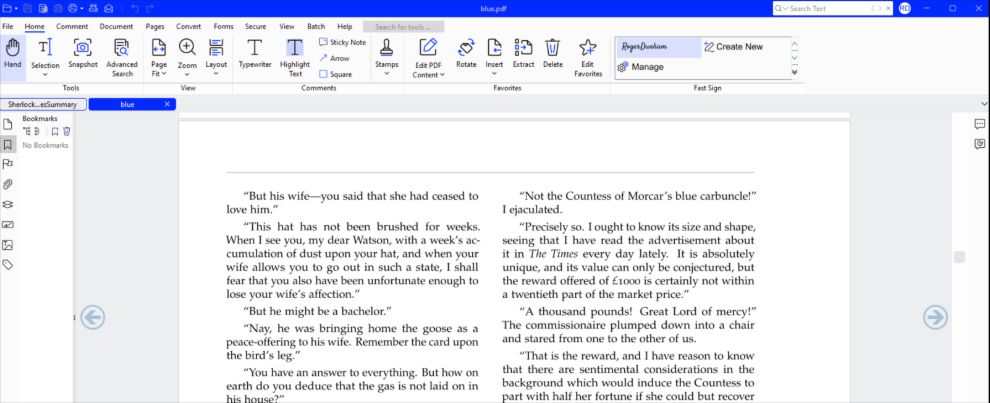Click Create New signature

[733, 47]
